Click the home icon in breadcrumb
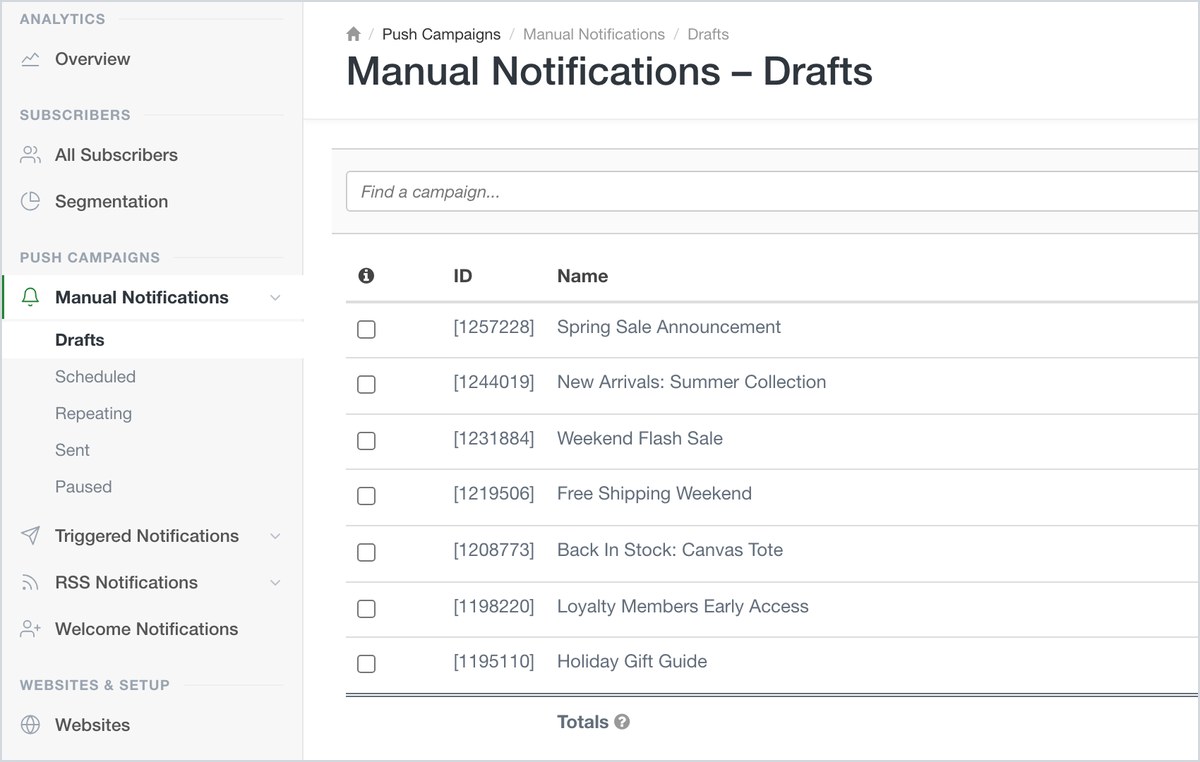 tap(353, 34)
